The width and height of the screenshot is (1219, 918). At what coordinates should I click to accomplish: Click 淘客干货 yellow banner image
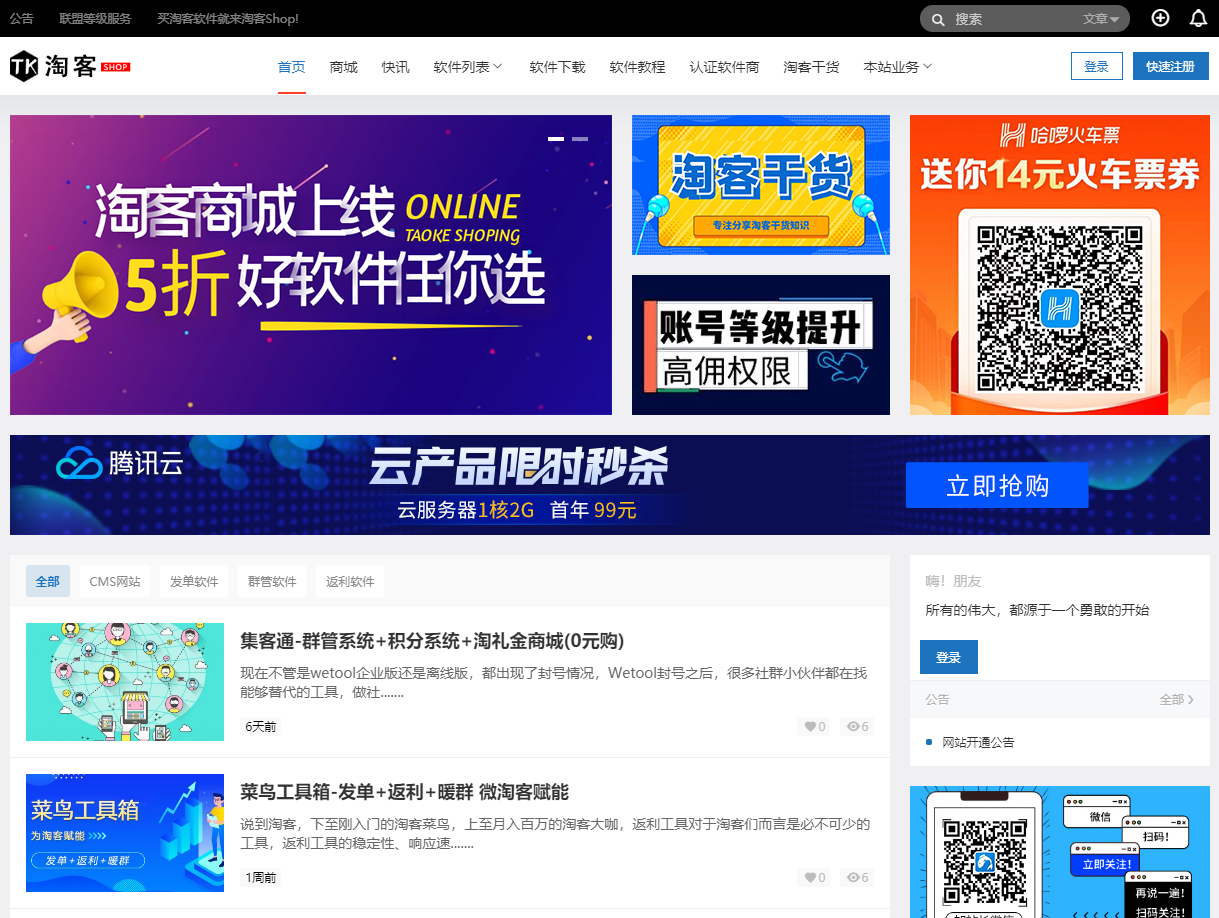point(761,185)
